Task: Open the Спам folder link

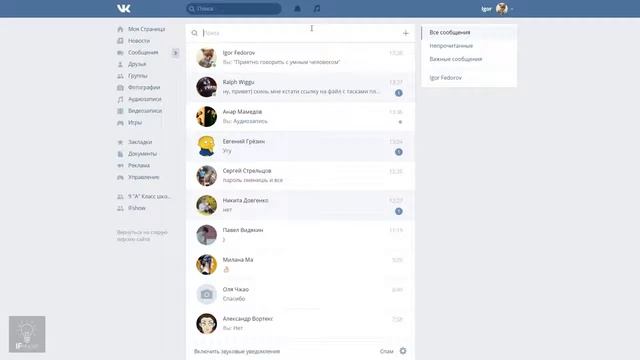Action: pos(386,351)
